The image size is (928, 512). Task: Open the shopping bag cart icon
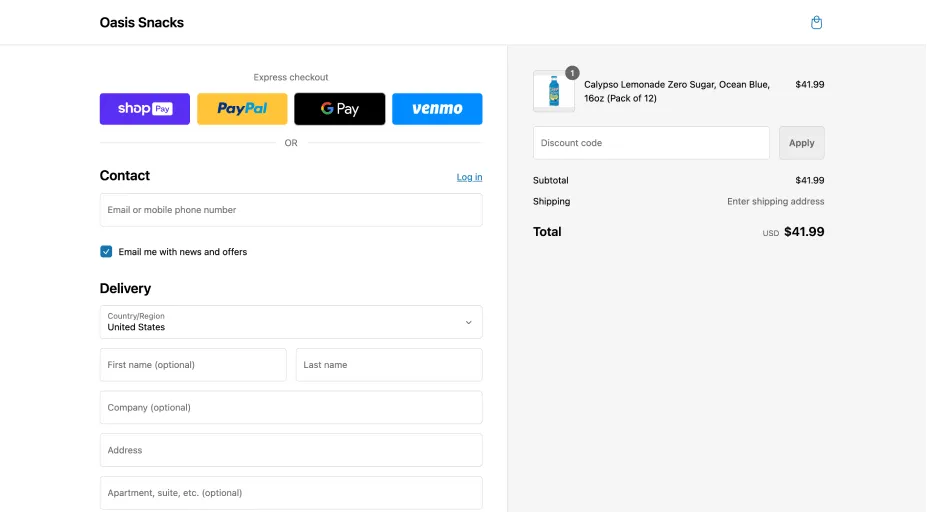point(816,22)
